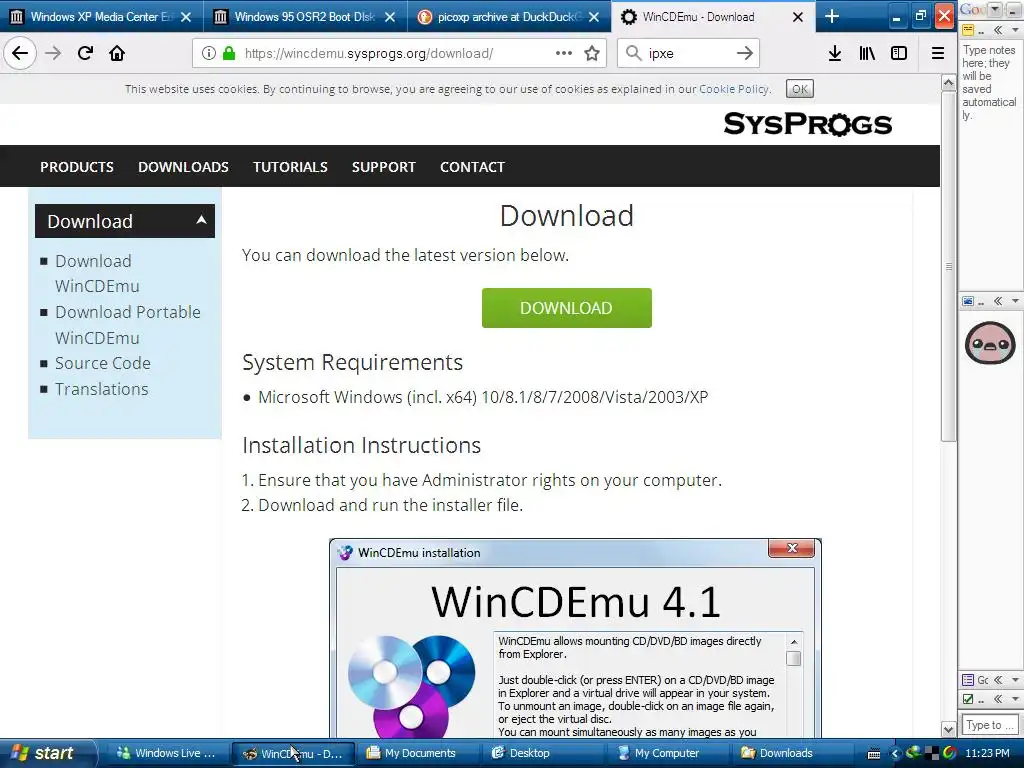Open a new tab with the plus button
Image resolution: width=1024 pixels, height=768 pixels.
point(831,16)
